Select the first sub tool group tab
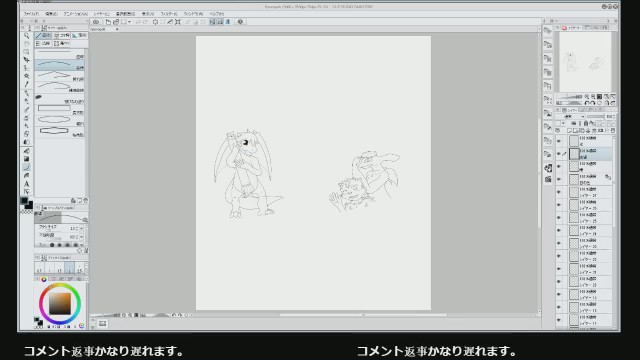 click(x=44, y=36)
